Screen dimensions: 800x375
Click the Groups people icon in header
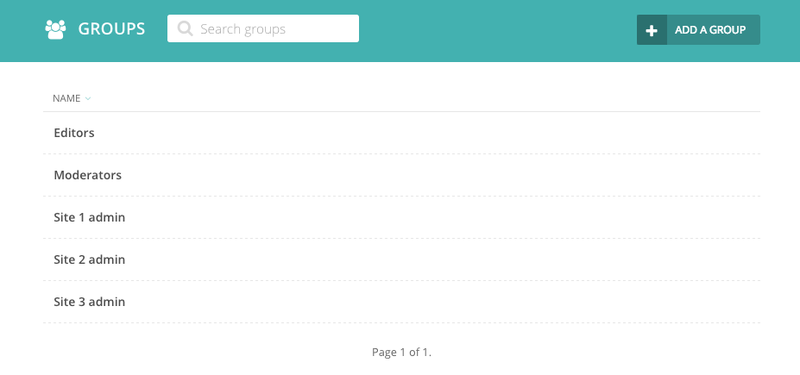56,29
